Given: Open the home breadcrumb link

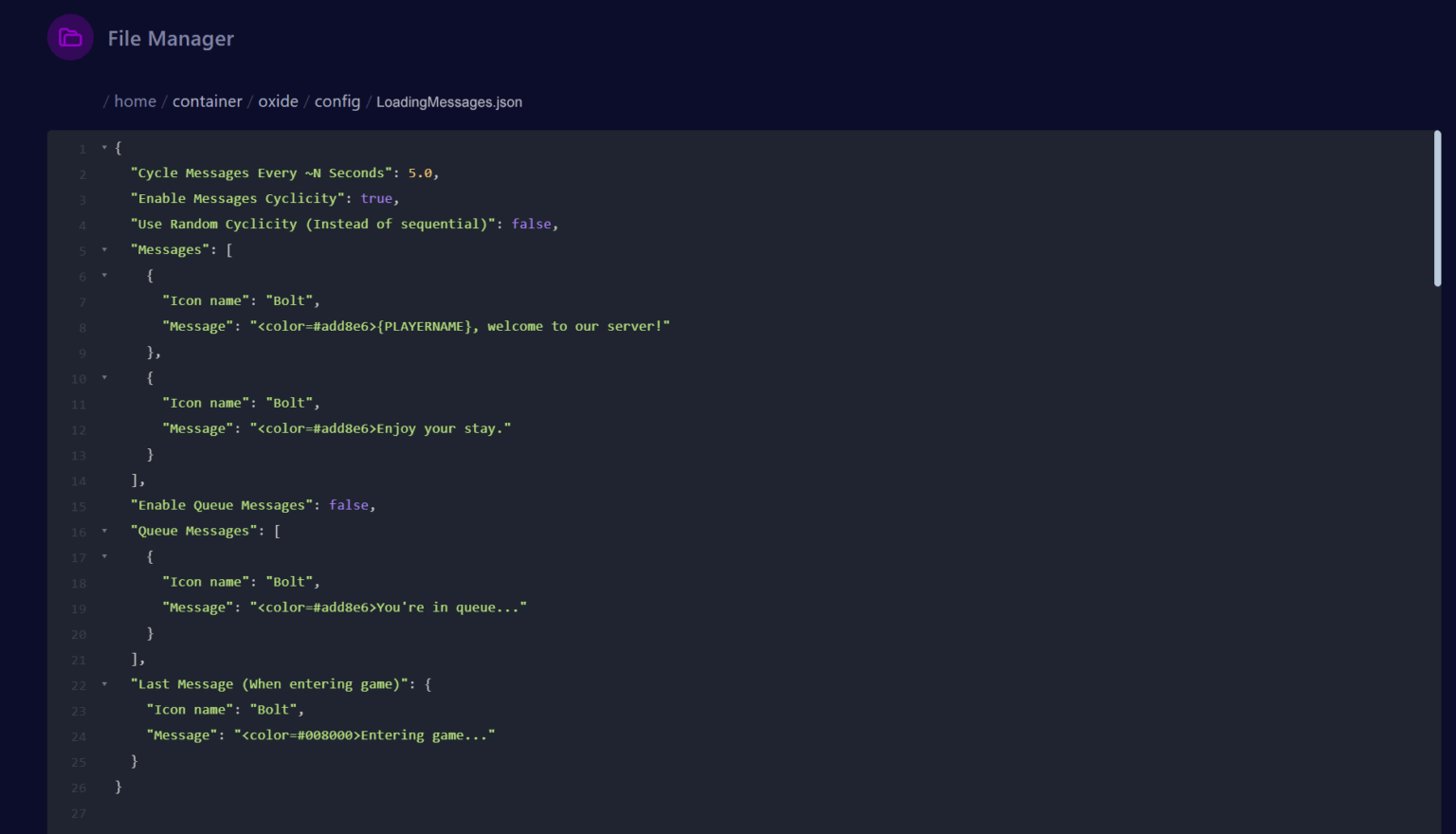Looking at the screenshot, I should (x=136, y=101).
